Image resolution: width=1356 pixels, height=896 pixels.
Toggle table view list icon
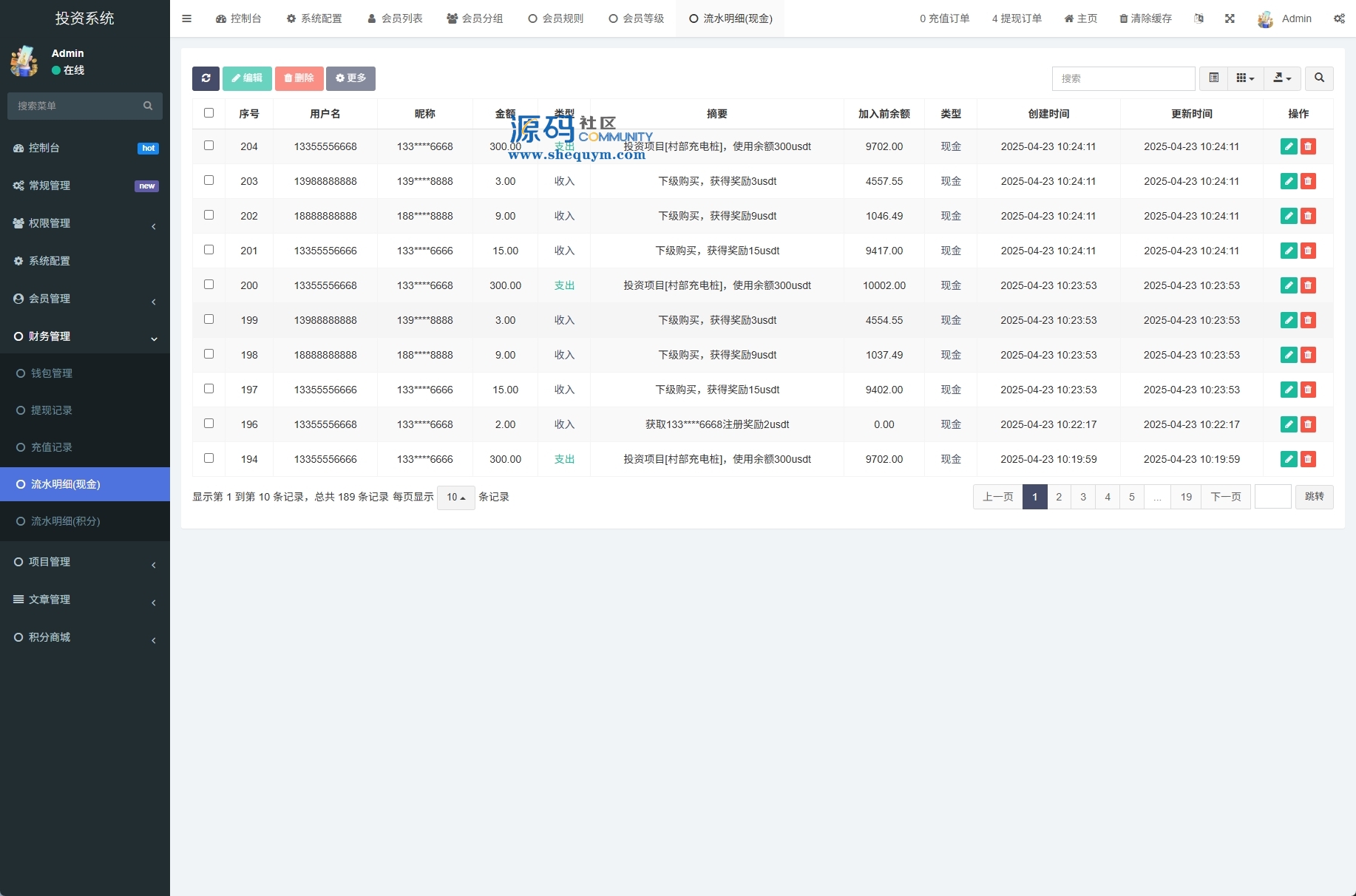coord(1213,78)
